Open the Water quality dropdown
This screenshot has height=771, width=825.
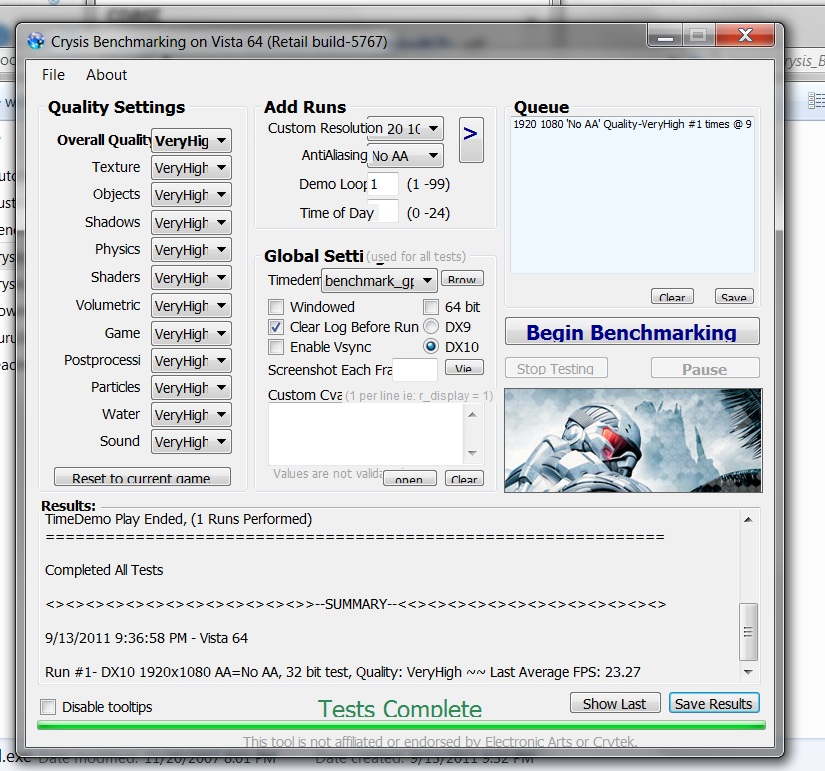(191, 415)
